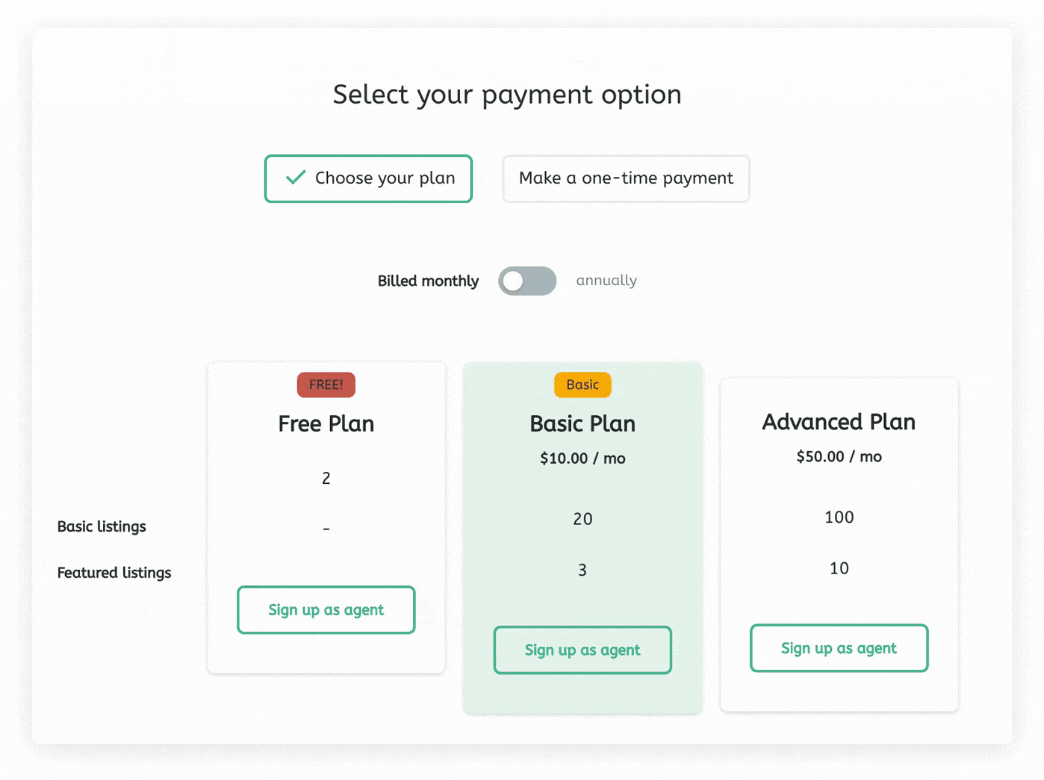Sign up as agent on Advanced Plan
Image resolution: width=1044 pixels, height=780 pixels.
(x=839, y=648)
